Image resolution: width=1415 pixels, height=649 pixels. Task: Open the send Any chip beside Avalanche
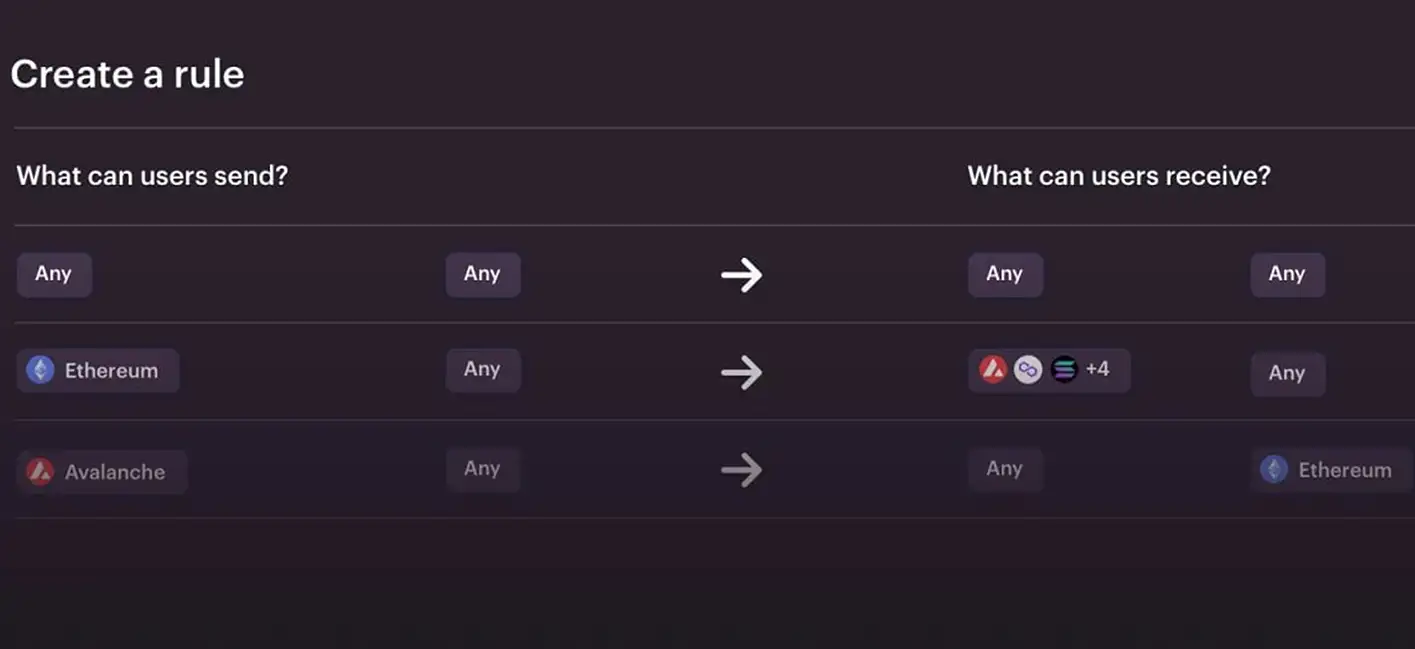pos(482,468)
